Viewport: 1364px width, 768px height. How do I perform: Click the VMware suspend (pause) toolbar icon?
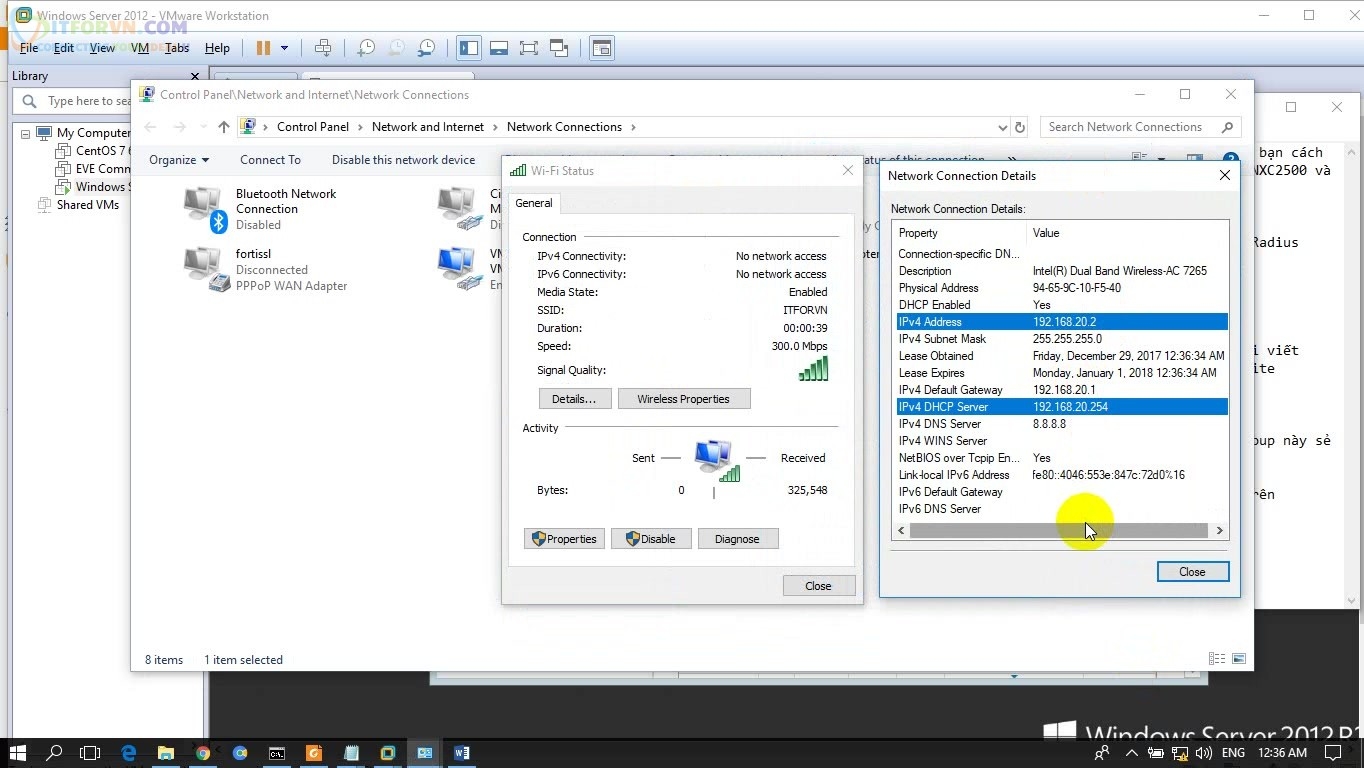tap(263, 48)
